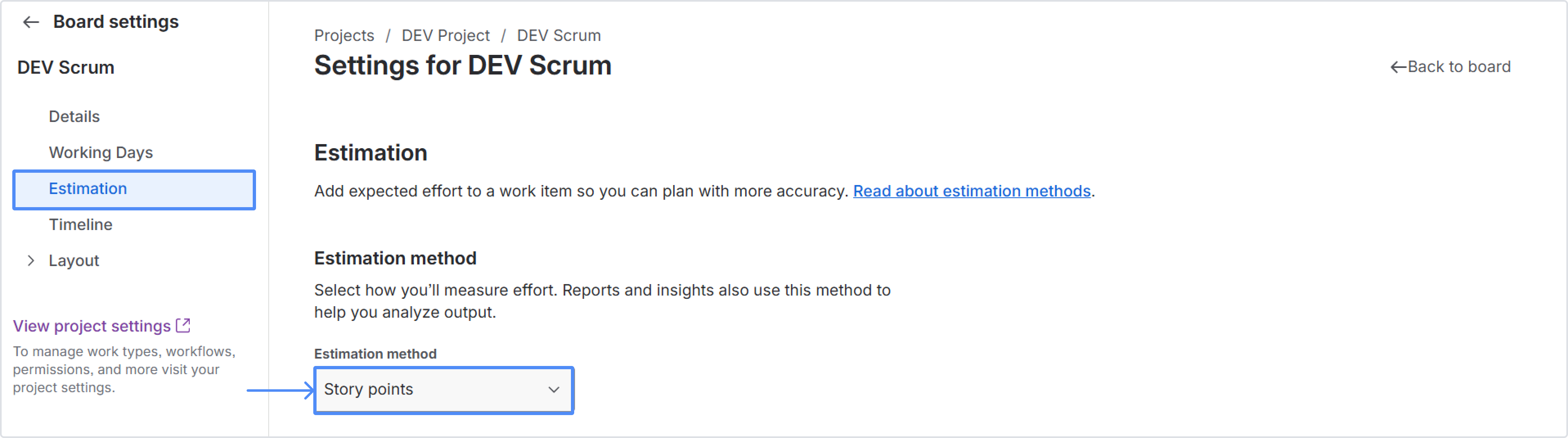Screen dimensions: 1568x438
Task: Go to Working Days settings
Action: click(x=101, y=152)
